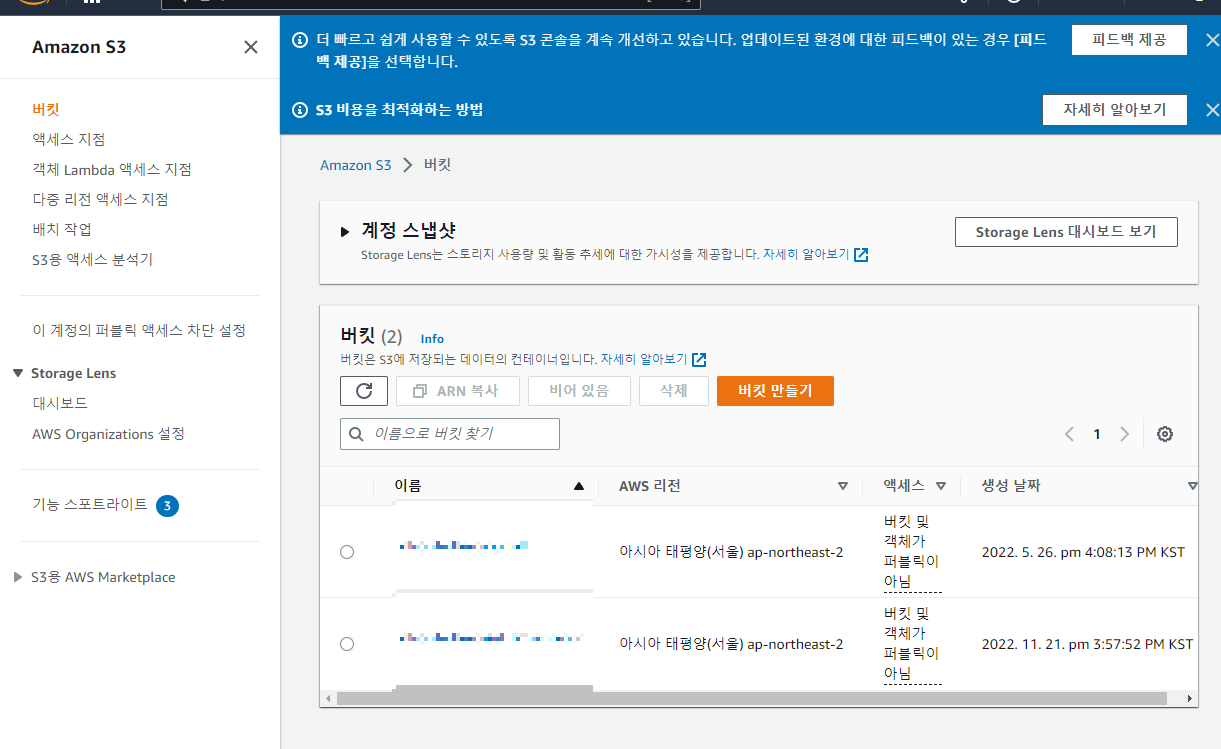Sort by 이름 column arrow
Screen dimensions: 1221x749
578,486
